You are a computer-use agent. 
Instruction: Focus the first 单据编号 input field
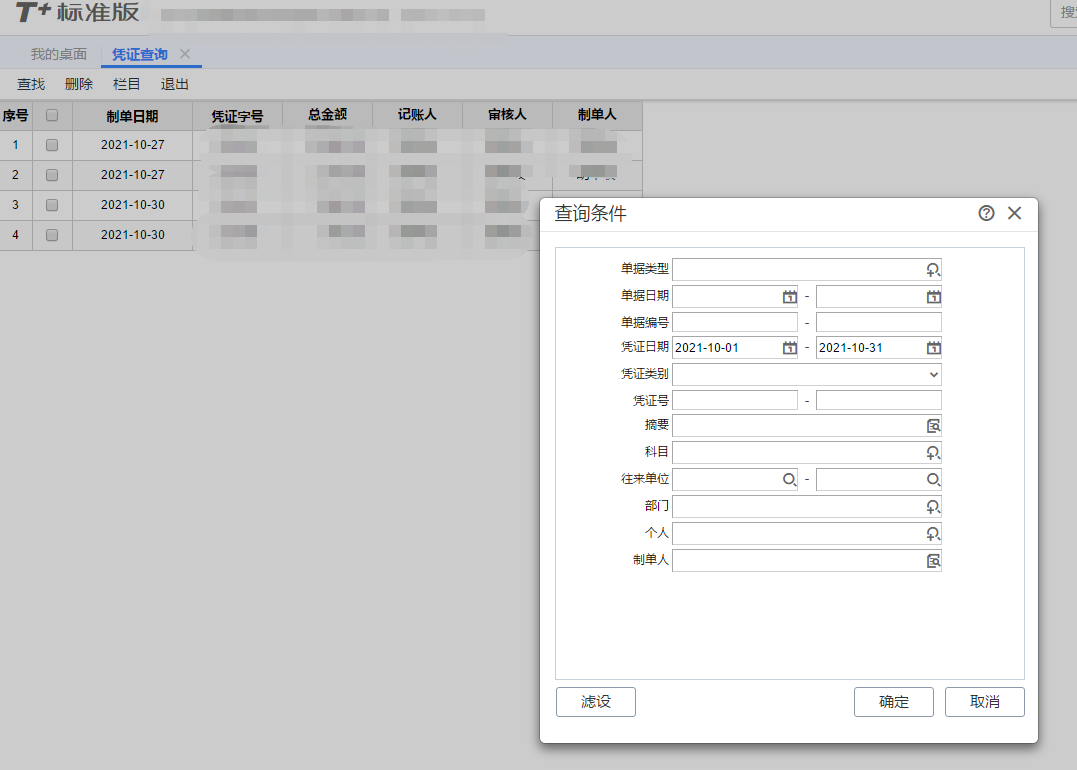[735, 322]
